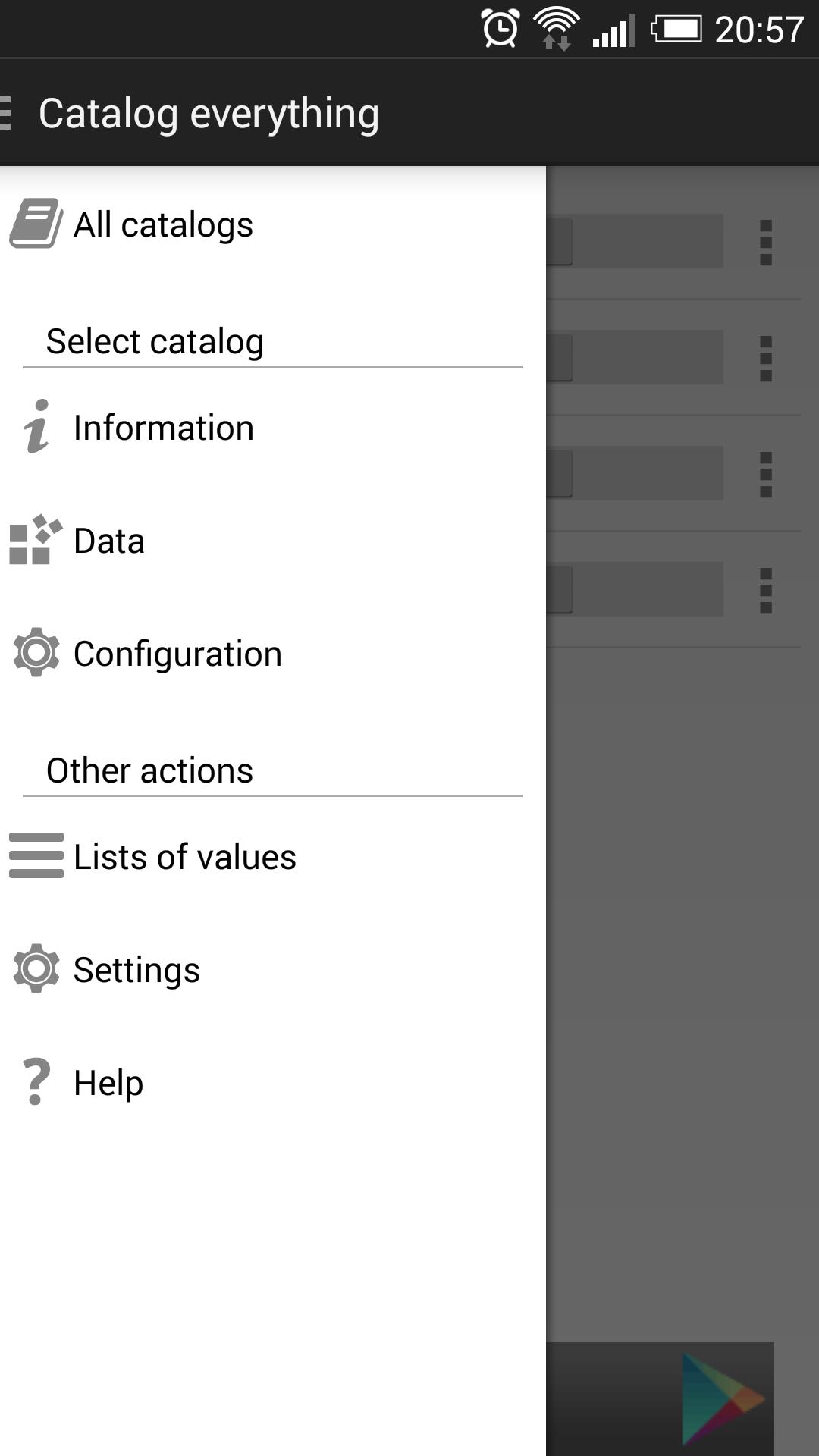
Task: Open the Lists of values entry
Action: (x=184, y=857)
